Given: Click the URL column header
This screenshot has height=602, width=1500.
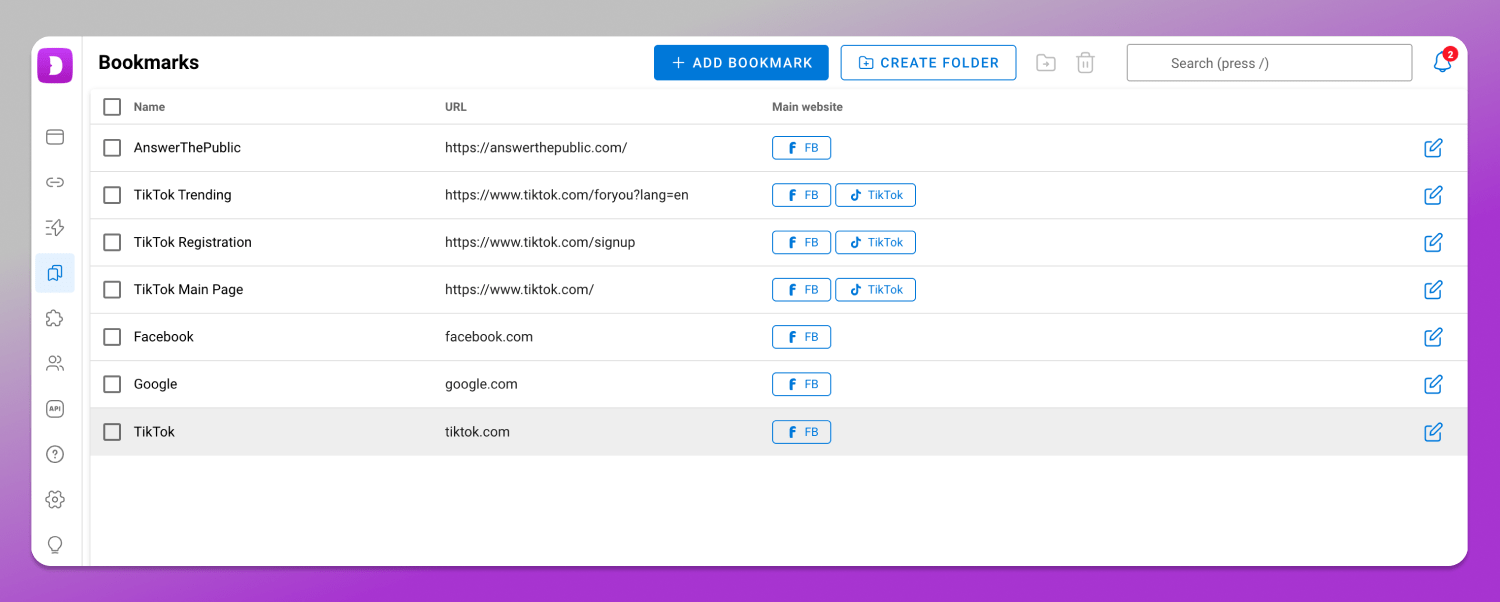Looking at the screenshot, I should tap(456, 107).
